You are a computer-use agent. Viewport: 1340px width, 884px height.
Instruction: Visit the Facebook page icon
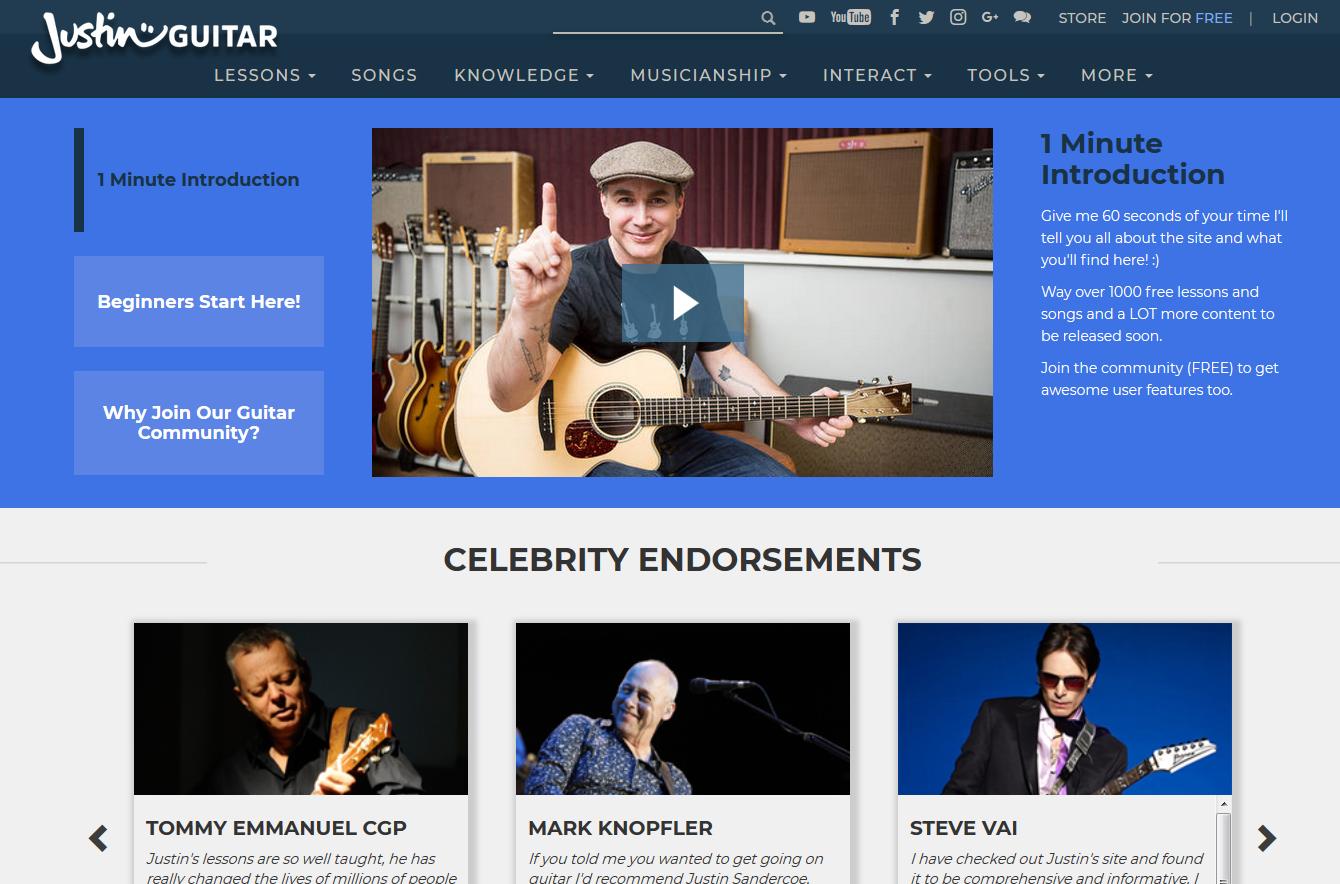pyautogui.click(x=895, y=17)
